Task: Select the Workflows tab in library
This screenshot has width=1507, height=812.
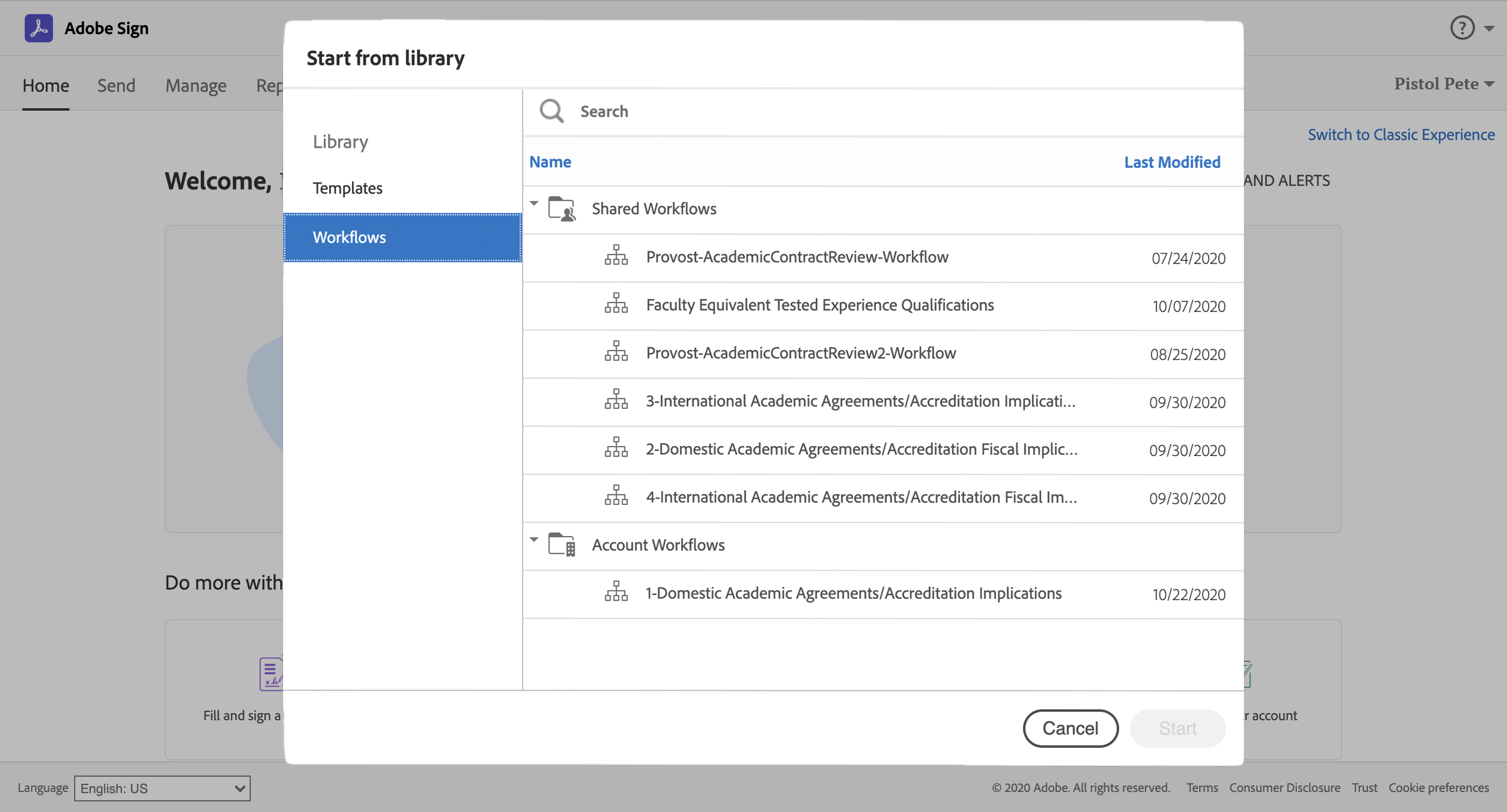Action: tap(403, 237)
